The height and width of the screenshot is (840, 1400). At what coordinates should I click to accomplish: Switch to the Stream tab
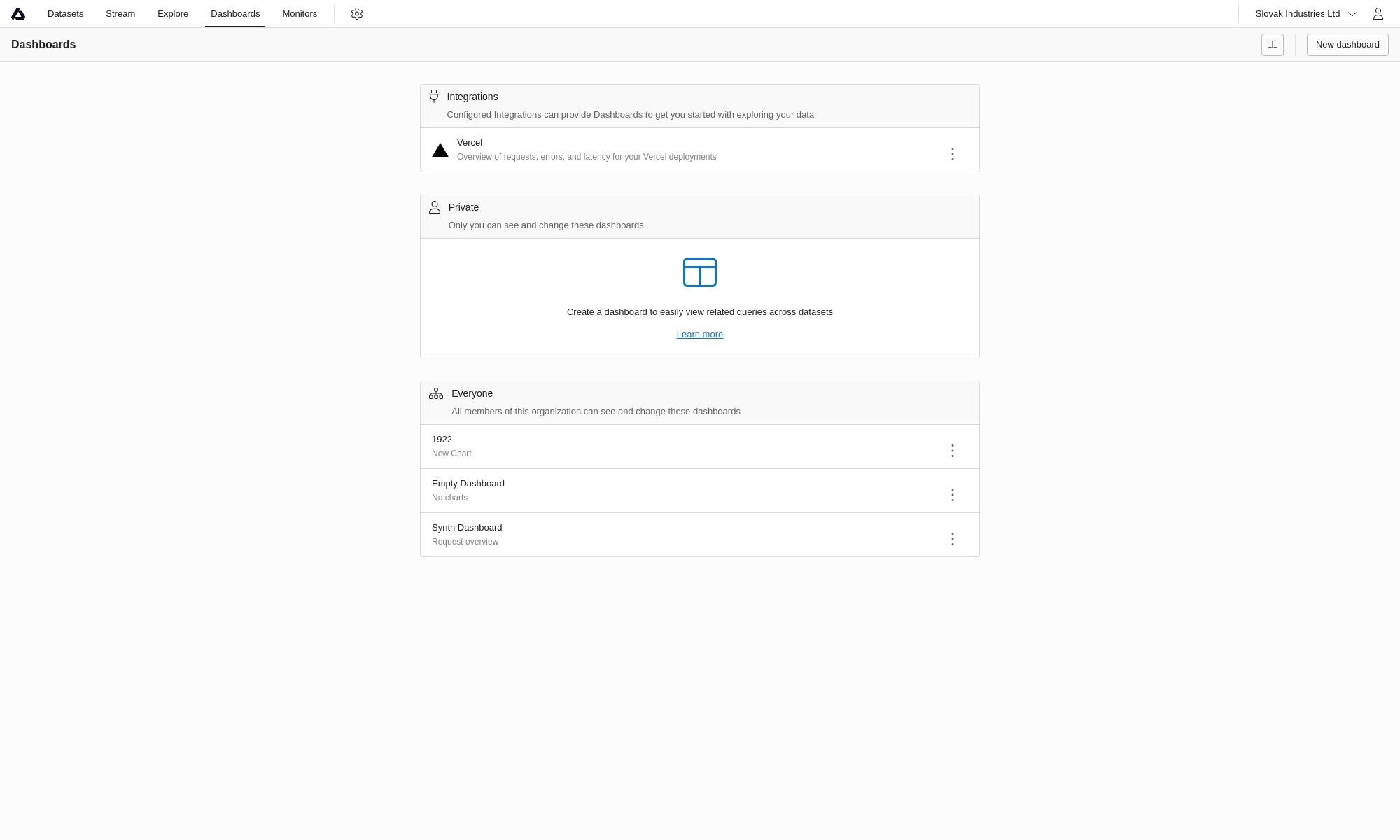click(120, 14)
